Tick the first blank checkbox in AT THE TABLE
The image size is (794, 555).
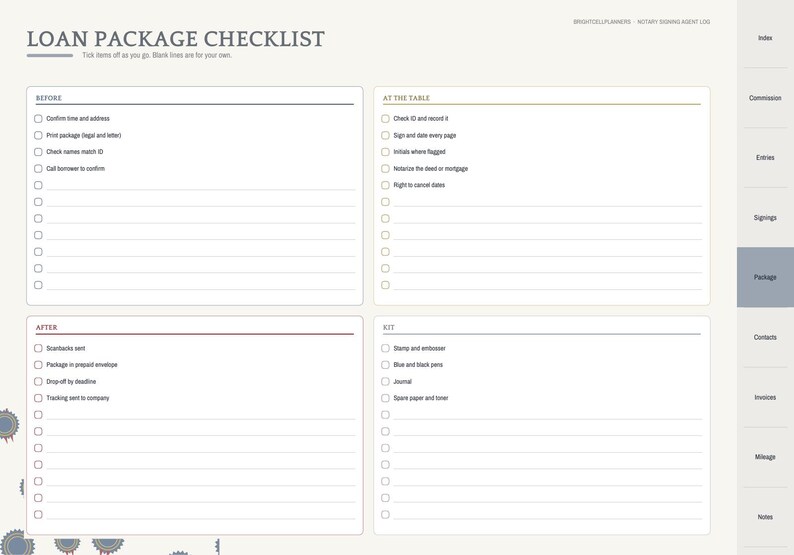pyautogui.click(x=385, y=202)
